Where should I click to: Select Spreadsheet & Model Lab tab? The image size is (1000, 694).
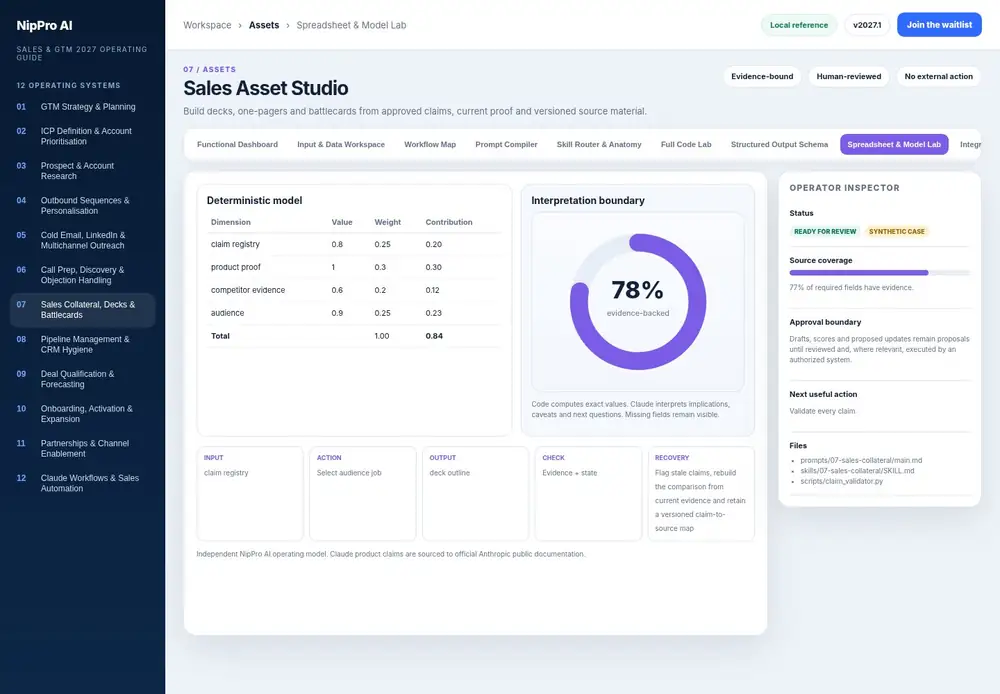coord(894,144)
